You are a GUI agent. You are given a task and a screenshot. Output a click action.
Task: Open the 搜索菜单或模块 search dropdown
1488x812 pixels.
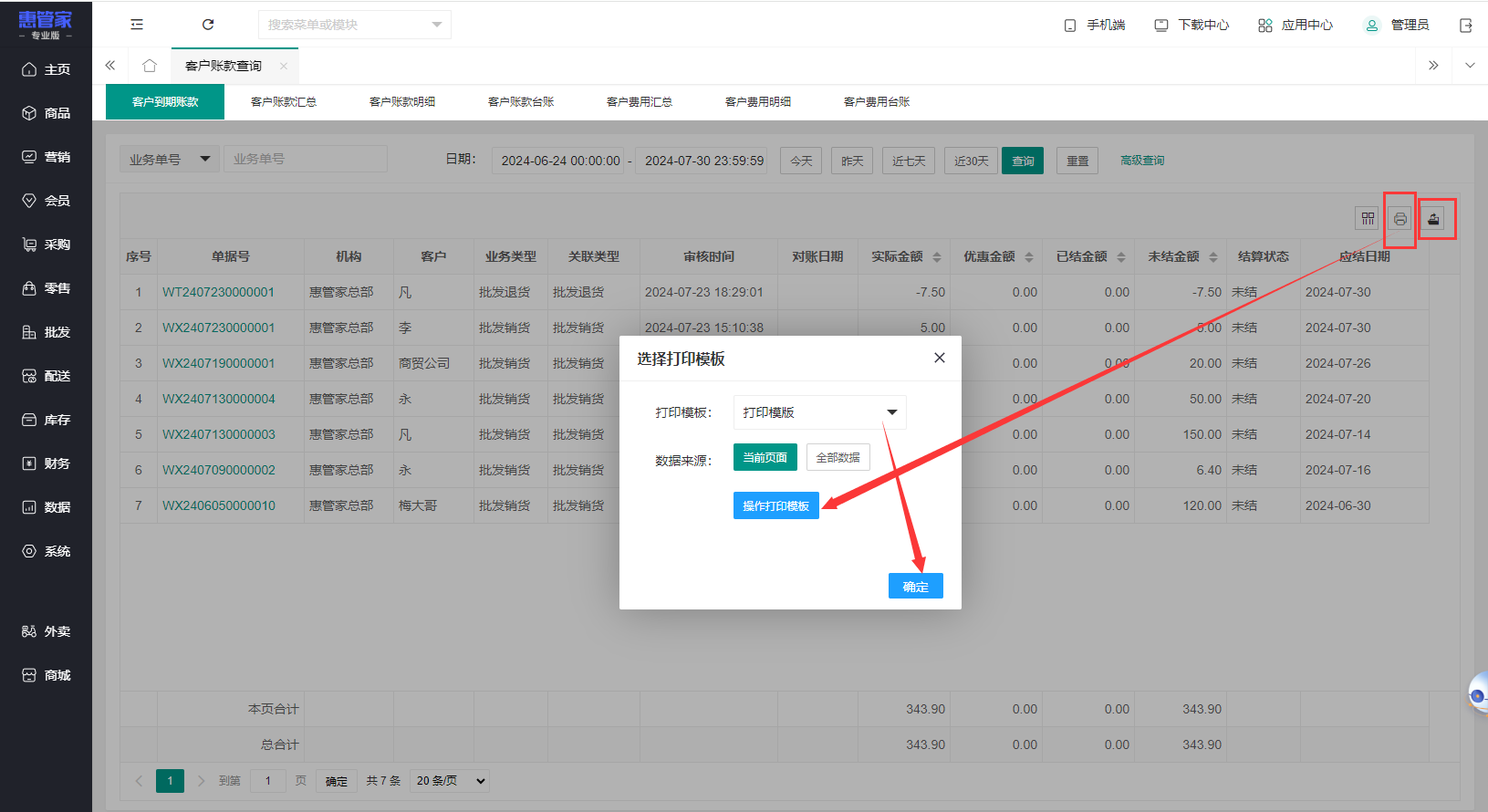pyautogui.click(x=355, y=25)
